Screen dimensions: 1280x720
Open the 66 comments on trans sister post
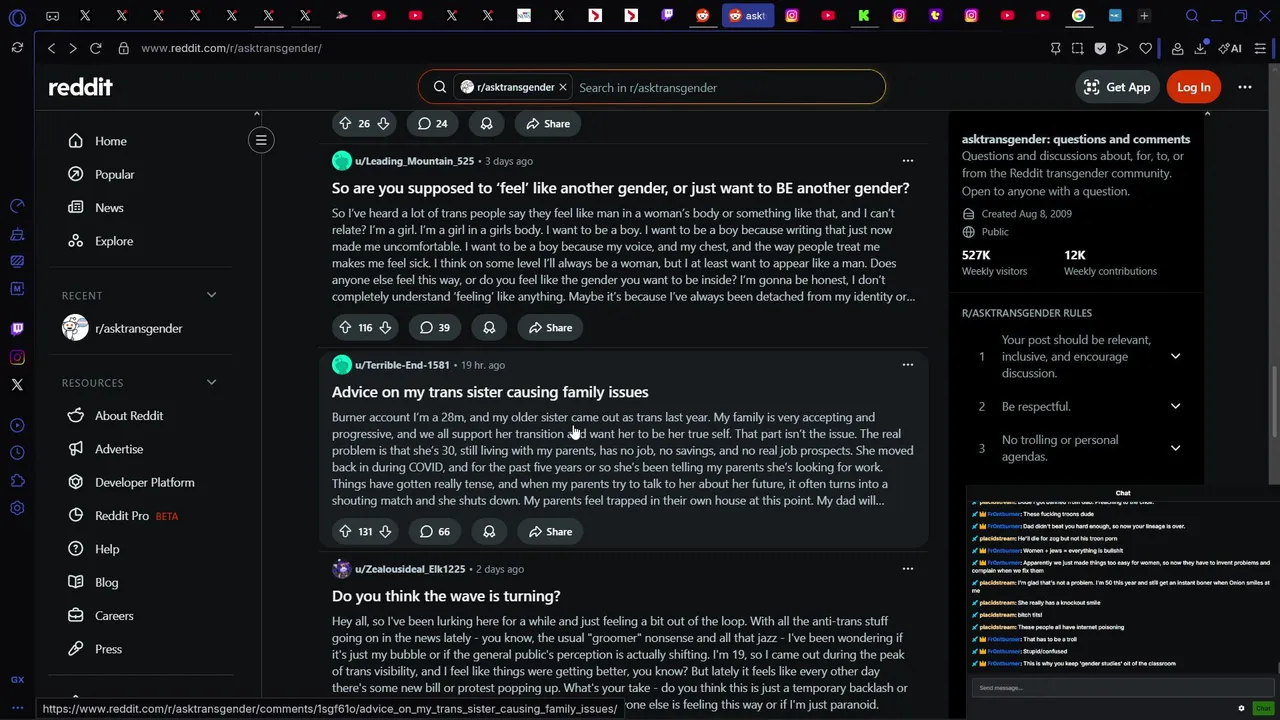[434, 532]
